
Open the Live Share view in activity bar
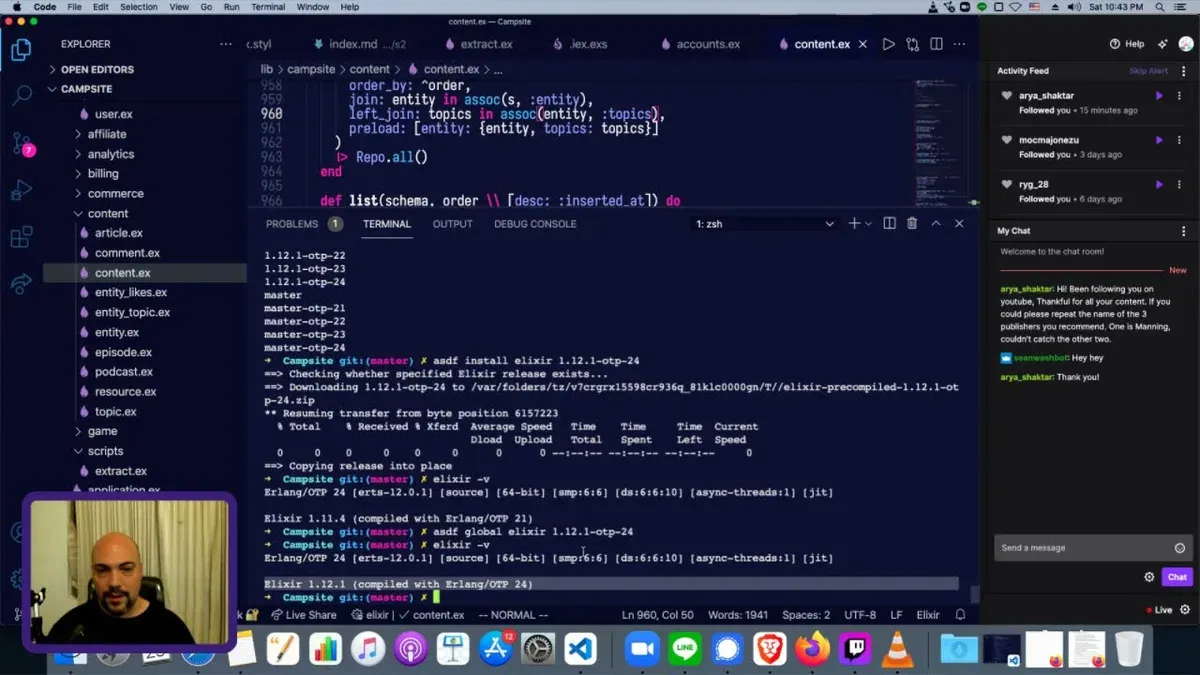click(21, 284)
